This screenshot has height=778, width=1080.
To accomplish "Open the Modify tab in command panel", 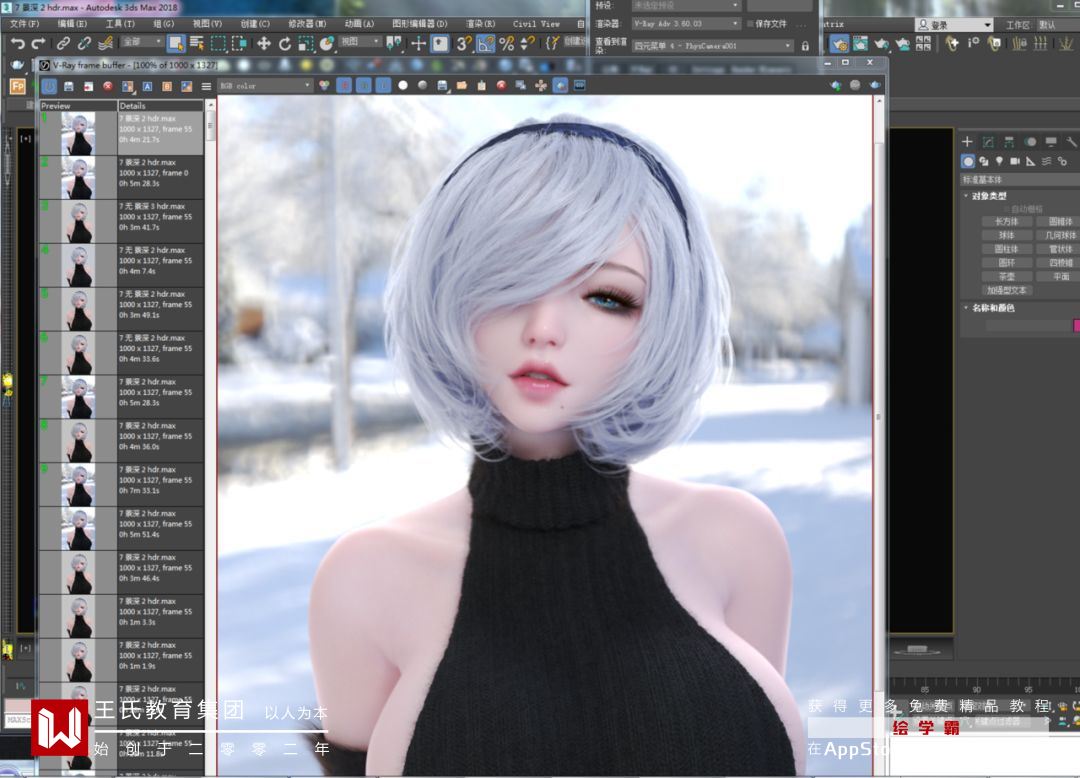I will pyautogui.click(x=988, y=142).
